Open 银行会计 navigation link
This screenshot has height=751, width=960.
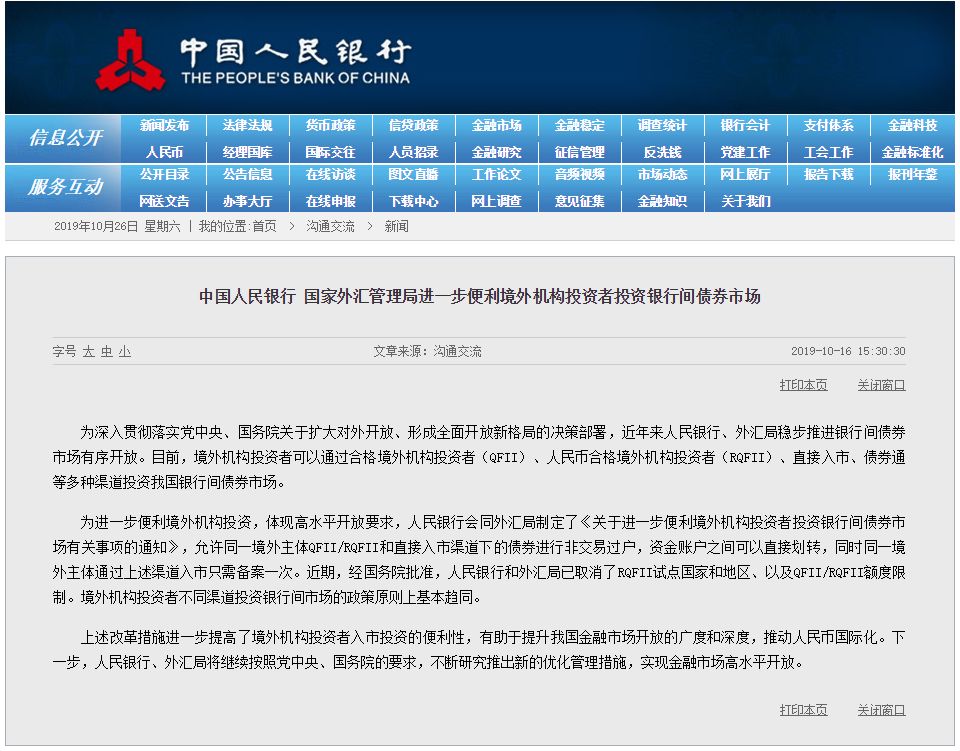745,125
